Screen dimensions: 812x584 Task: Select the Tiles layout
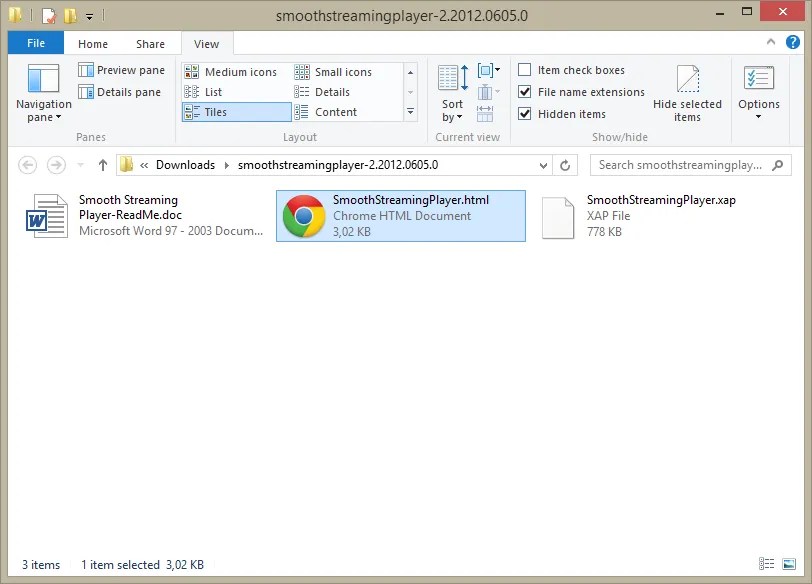pyautogui.click(x=237, y=112)
